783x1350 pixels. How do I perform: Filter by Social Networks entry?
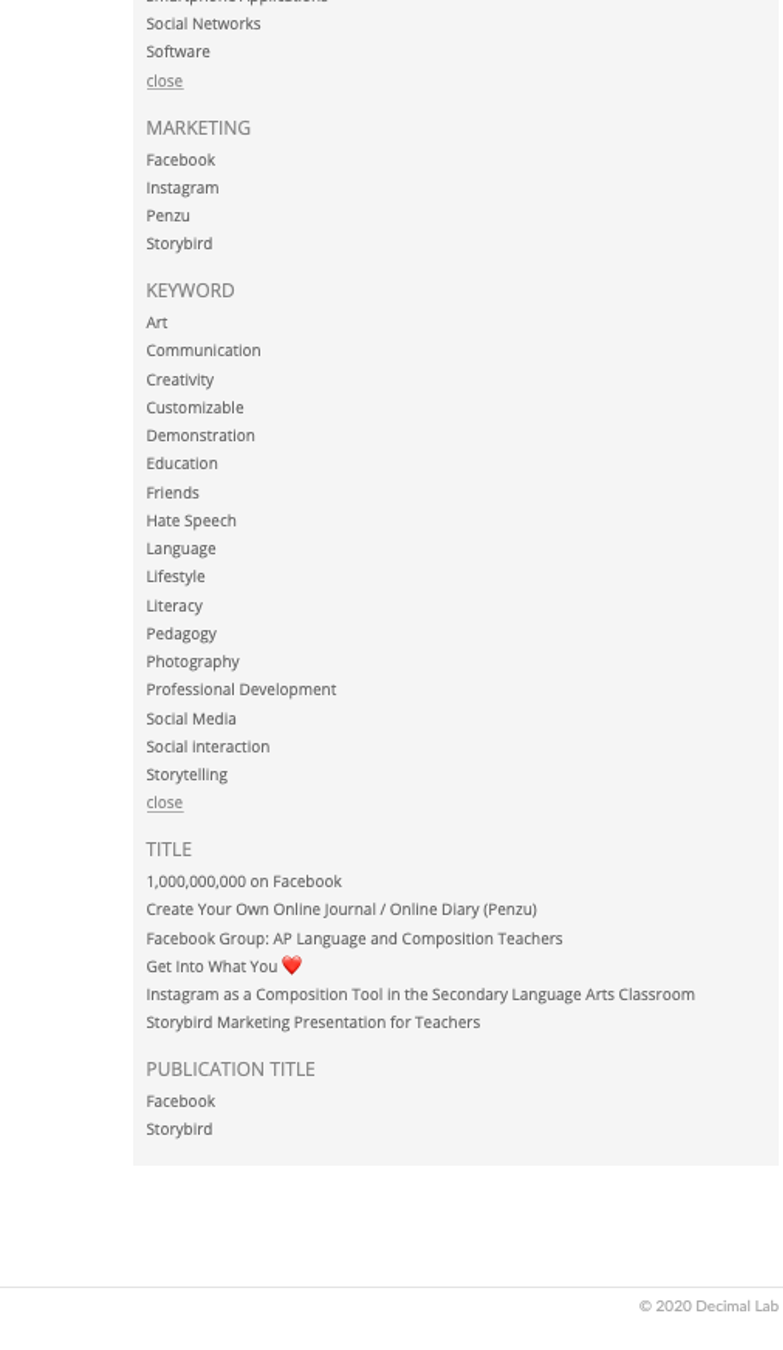pyautogui.click(x=203, y=24)
